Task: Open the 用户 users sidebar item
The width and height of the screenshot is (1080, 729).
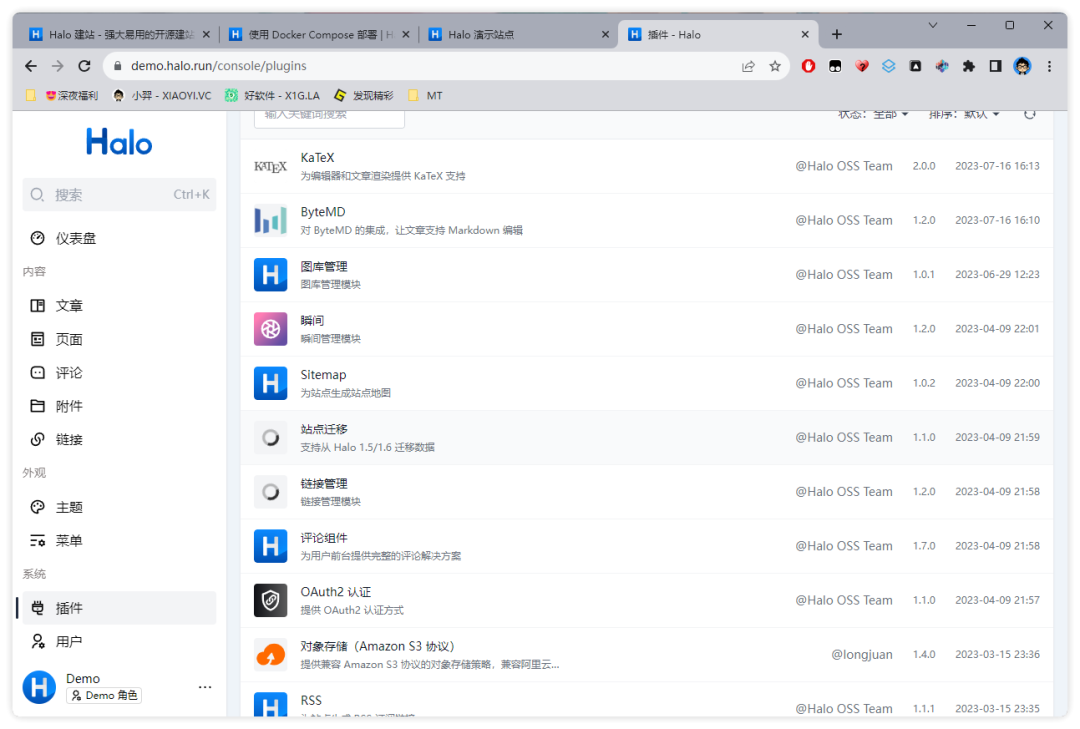Action: (118, 641)
